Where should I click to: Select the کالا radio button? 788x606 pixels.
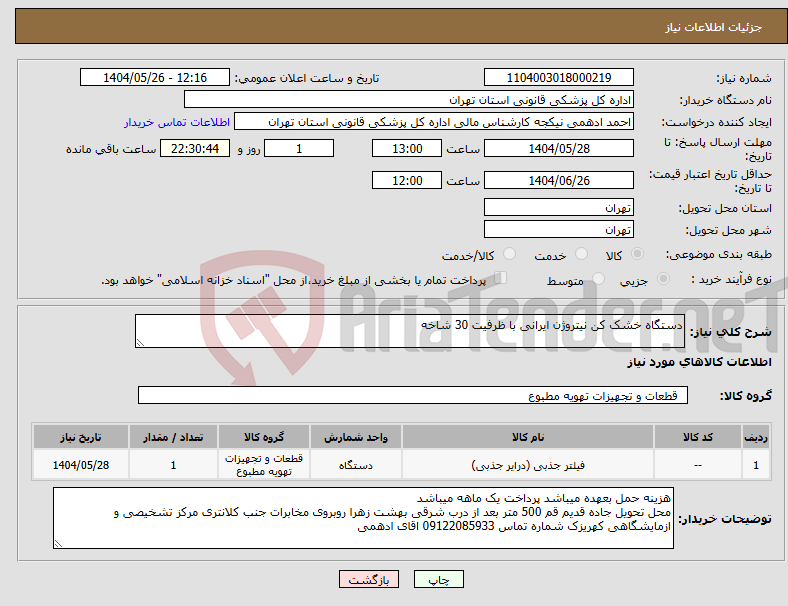[x=637, y=254]
